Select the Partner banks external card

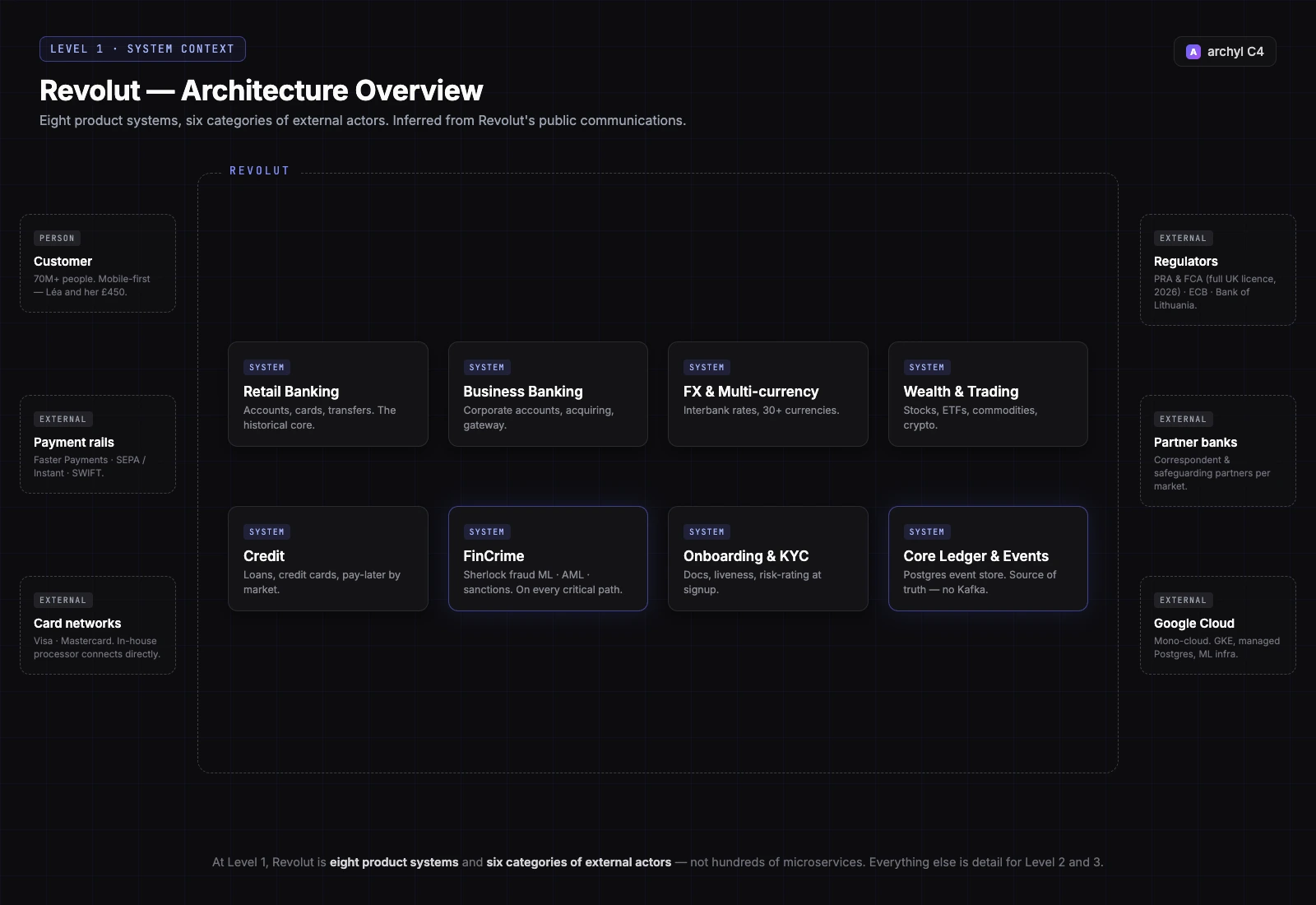coord(1218,451)
